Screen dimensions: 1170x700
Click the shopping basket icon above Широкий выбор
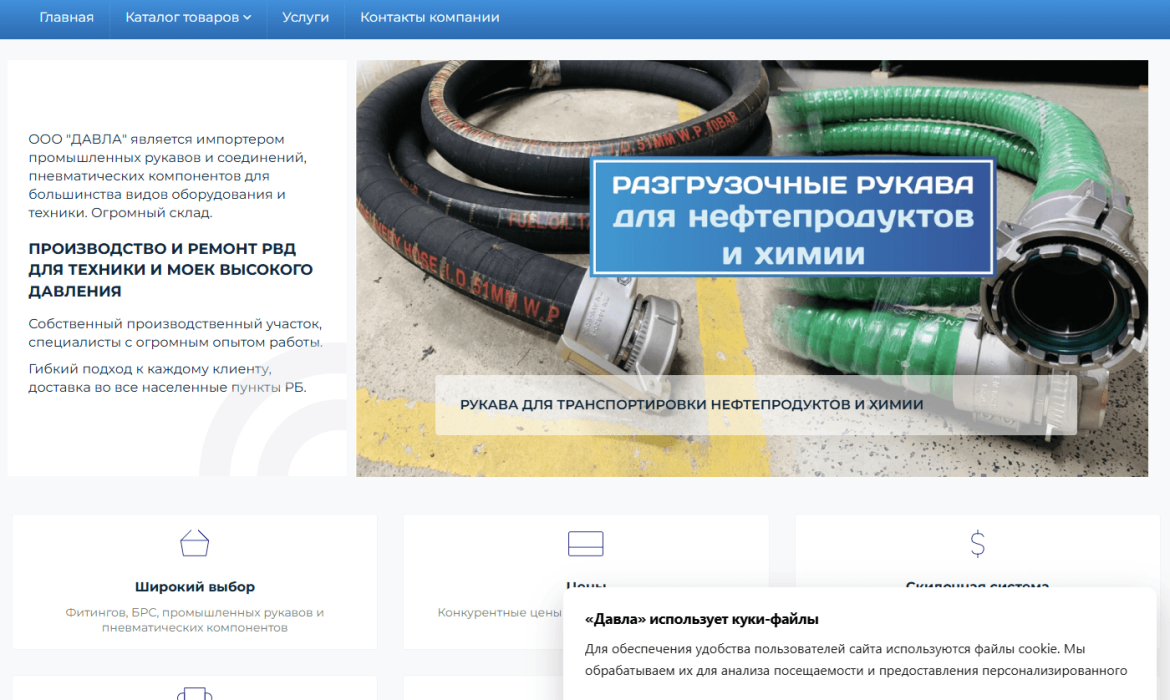[195, 543]
